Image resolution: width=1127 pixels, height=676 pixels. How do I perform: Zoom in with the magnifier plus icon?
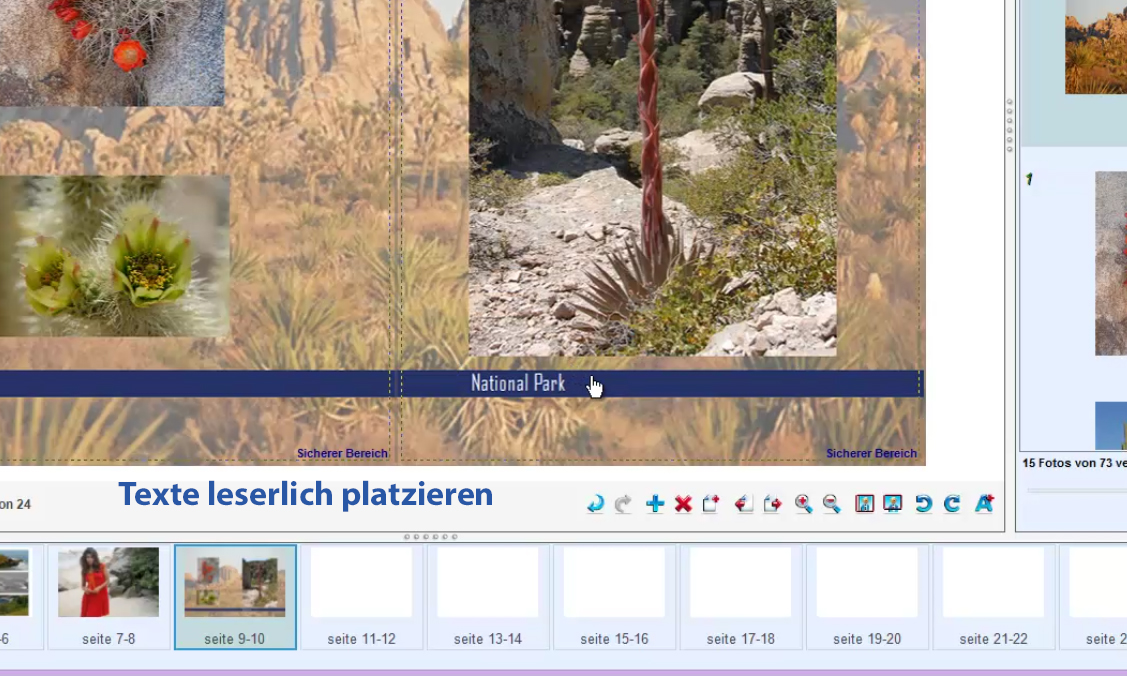[x=804, y=504]
